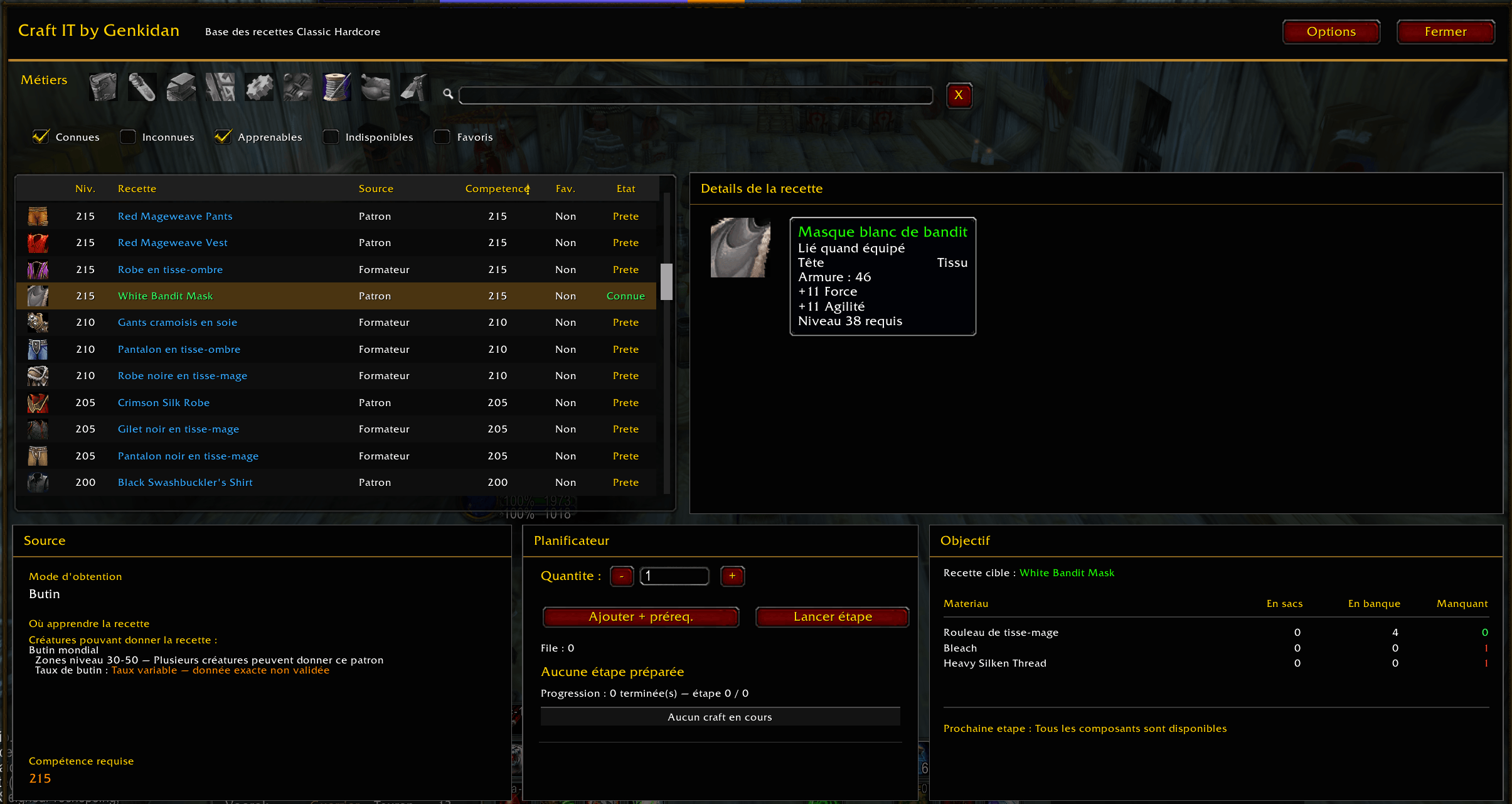The image size is (1512, 804).
Task: Uncheck the Connues filter checkbox
Action: pyautogui.click(x=41, y=136)
